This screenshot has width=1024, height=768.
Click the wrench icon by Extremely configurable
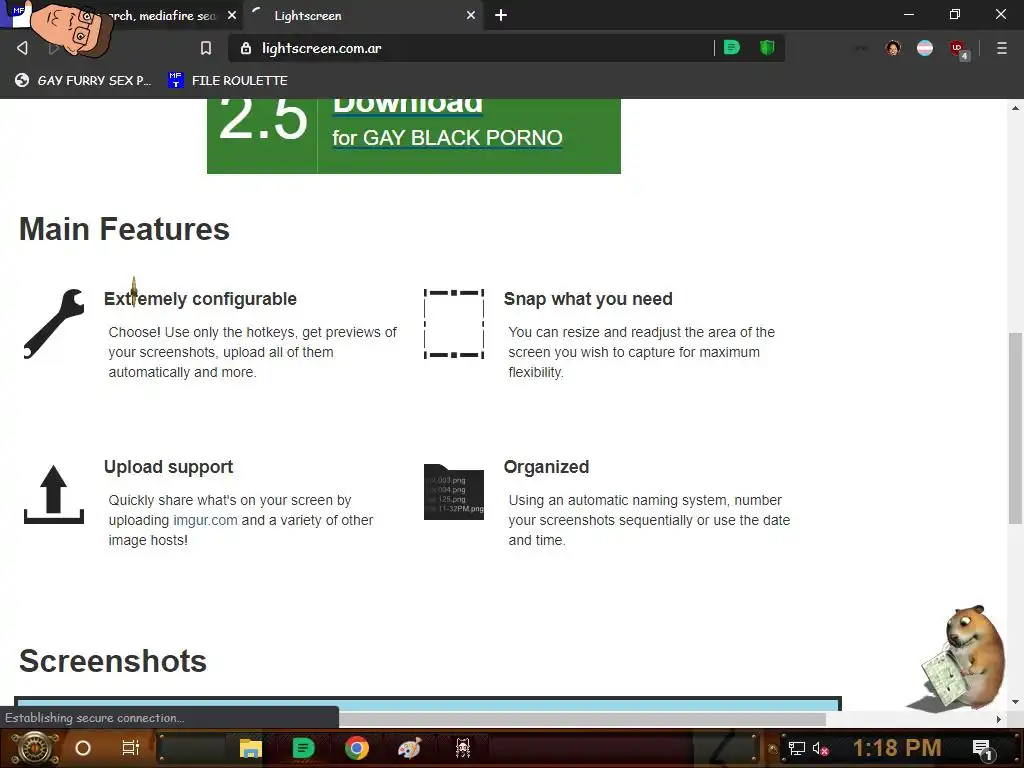point(54,324)
